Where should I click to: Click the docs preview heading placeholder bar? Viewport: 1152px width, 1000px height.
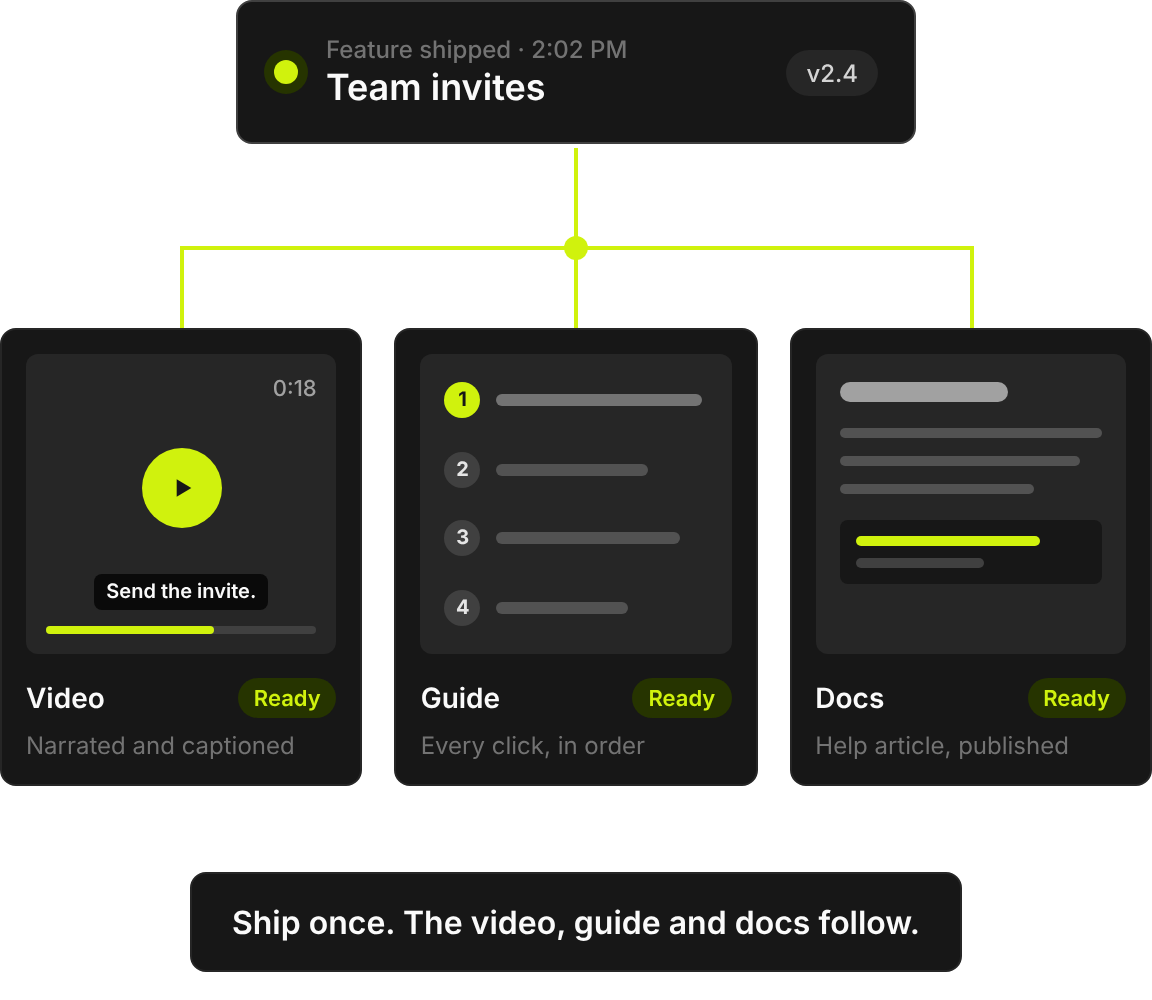coord(924,392)
